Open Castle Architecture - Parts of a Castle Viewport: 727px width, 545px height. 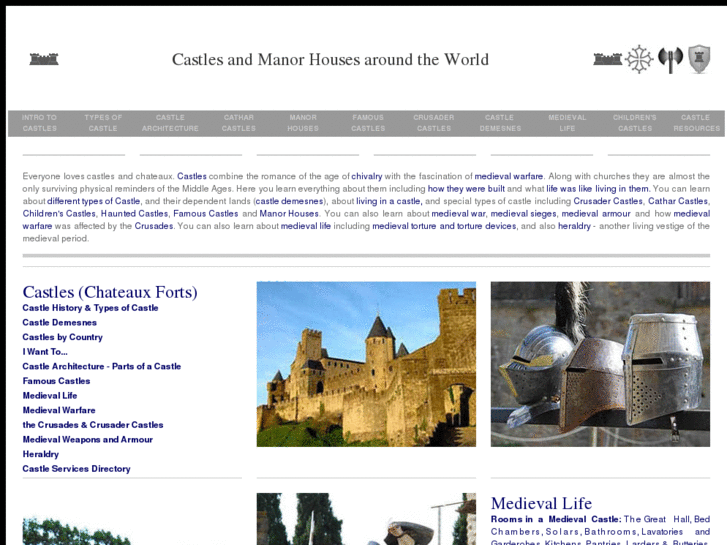click(x=102, y=366)
